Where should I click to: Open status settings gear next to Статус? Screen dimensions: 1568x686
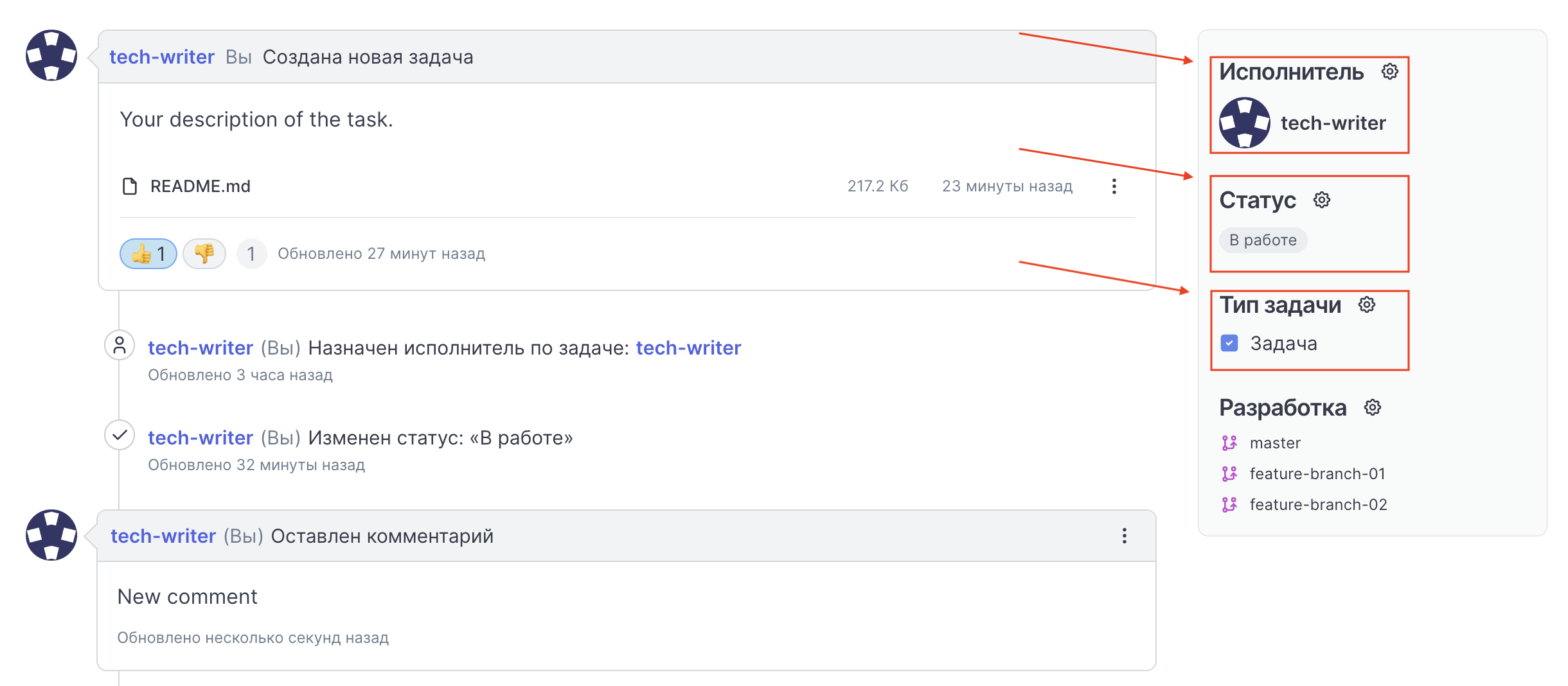pos(1321,200)
